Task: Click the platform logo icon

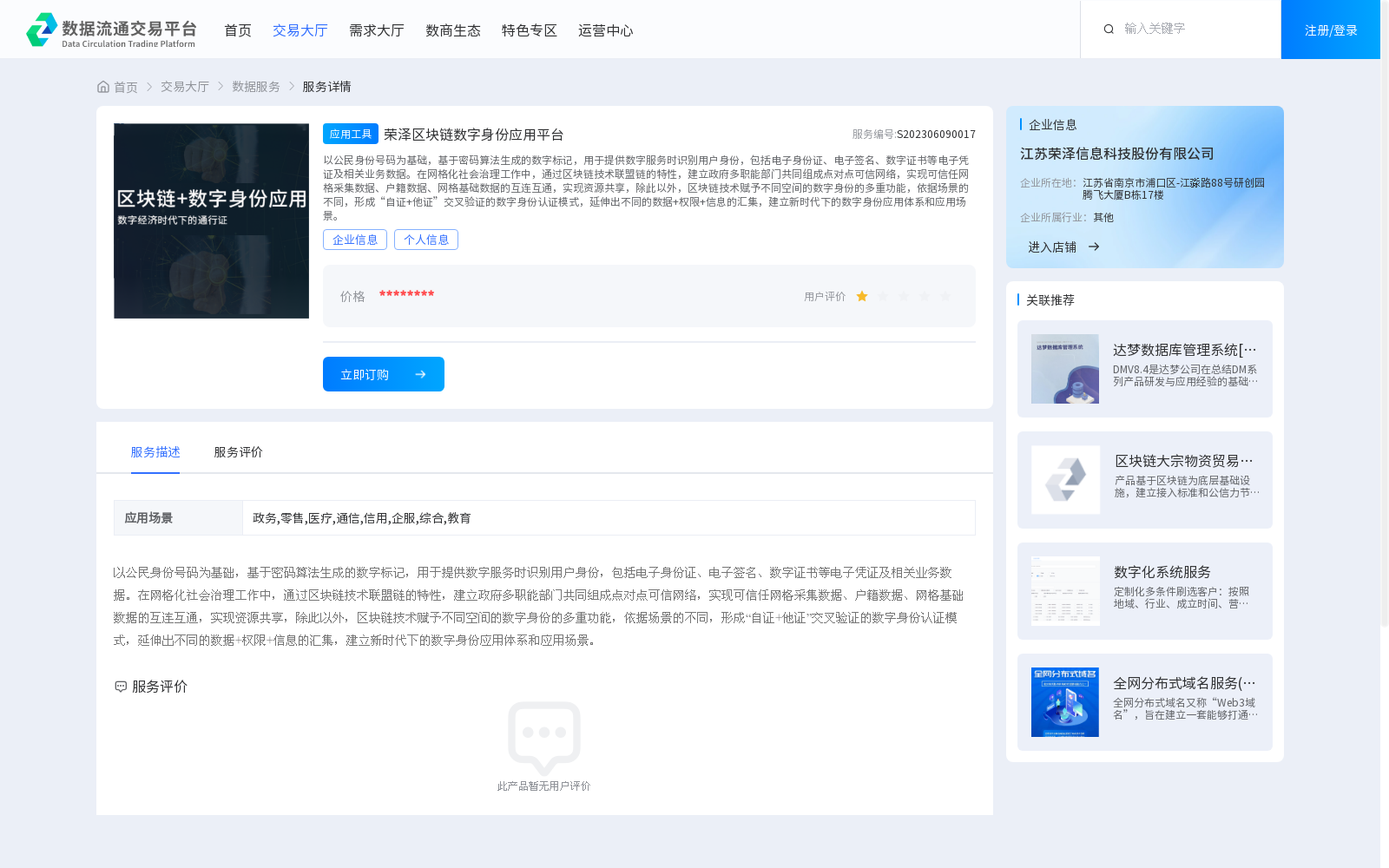Action: point(42,30)
